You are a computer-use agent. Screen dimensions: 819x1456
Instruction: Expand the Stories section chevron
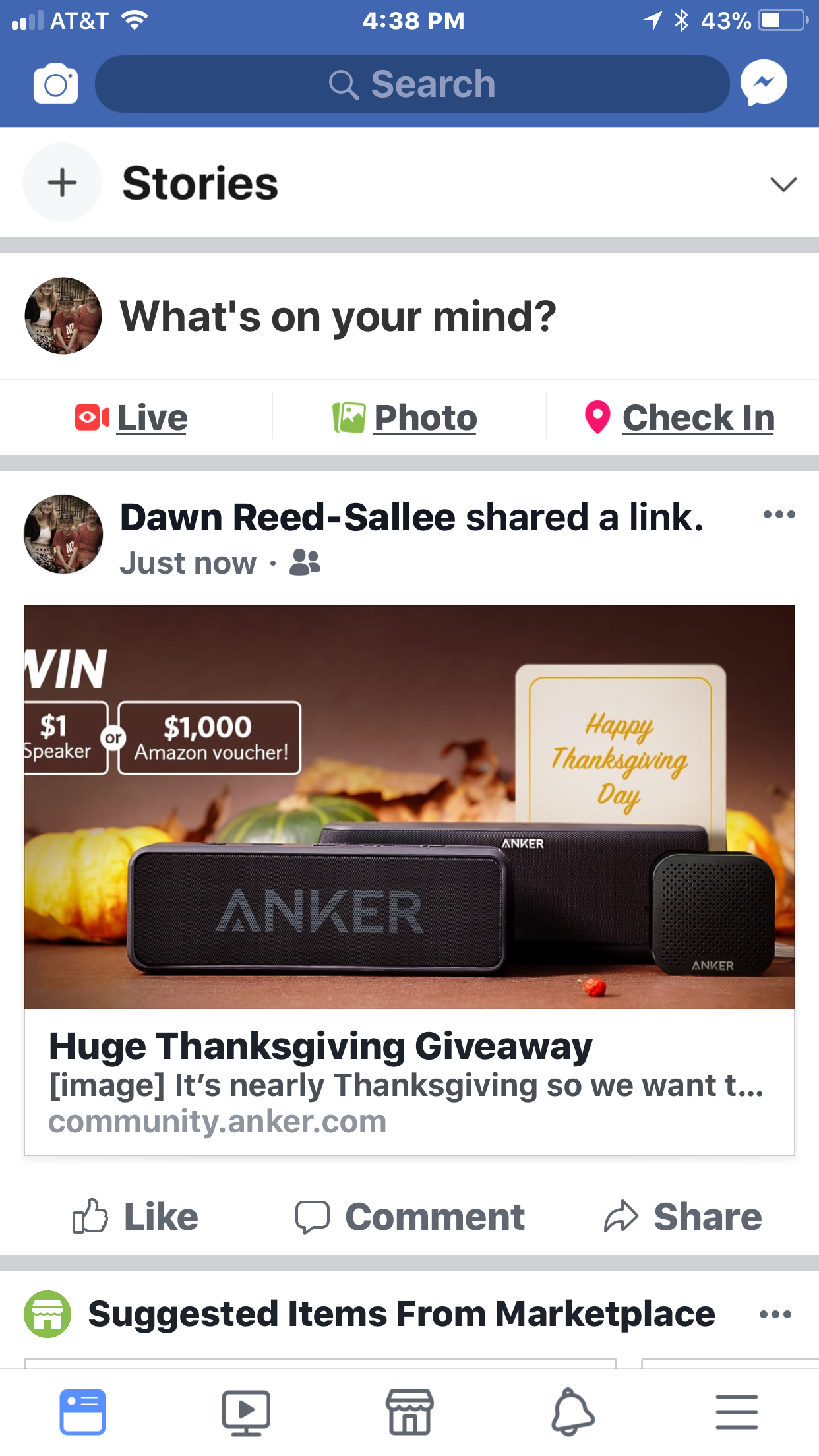[783, 184]
